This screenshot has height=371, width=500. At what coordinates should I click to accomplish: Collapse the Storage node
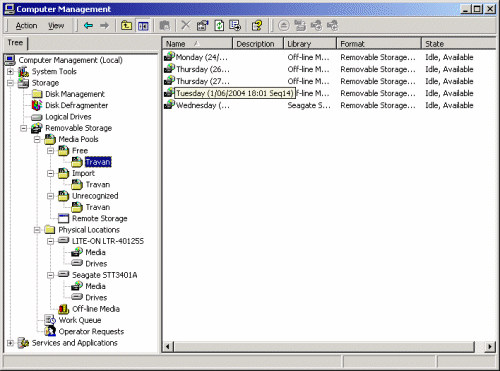10,83
